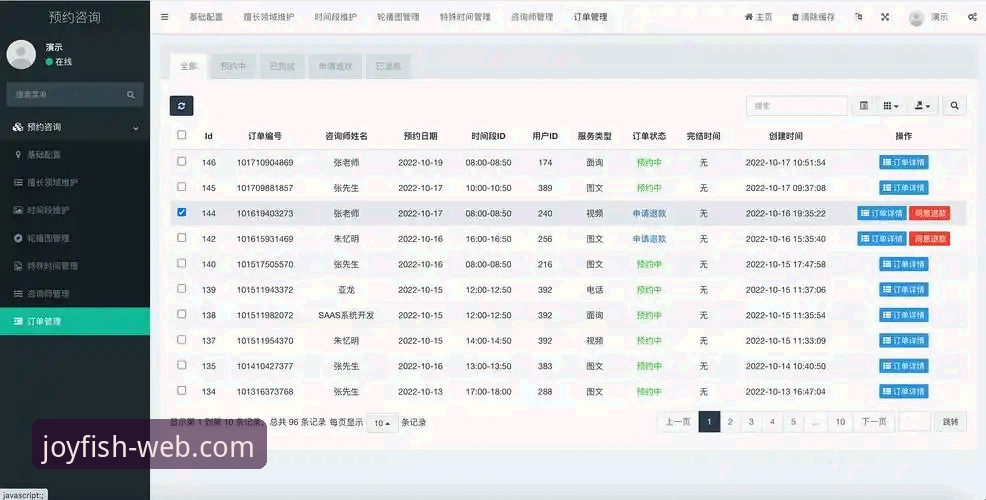
Task: Focus the page number input beside 跳转
Action: coord(914,421)
